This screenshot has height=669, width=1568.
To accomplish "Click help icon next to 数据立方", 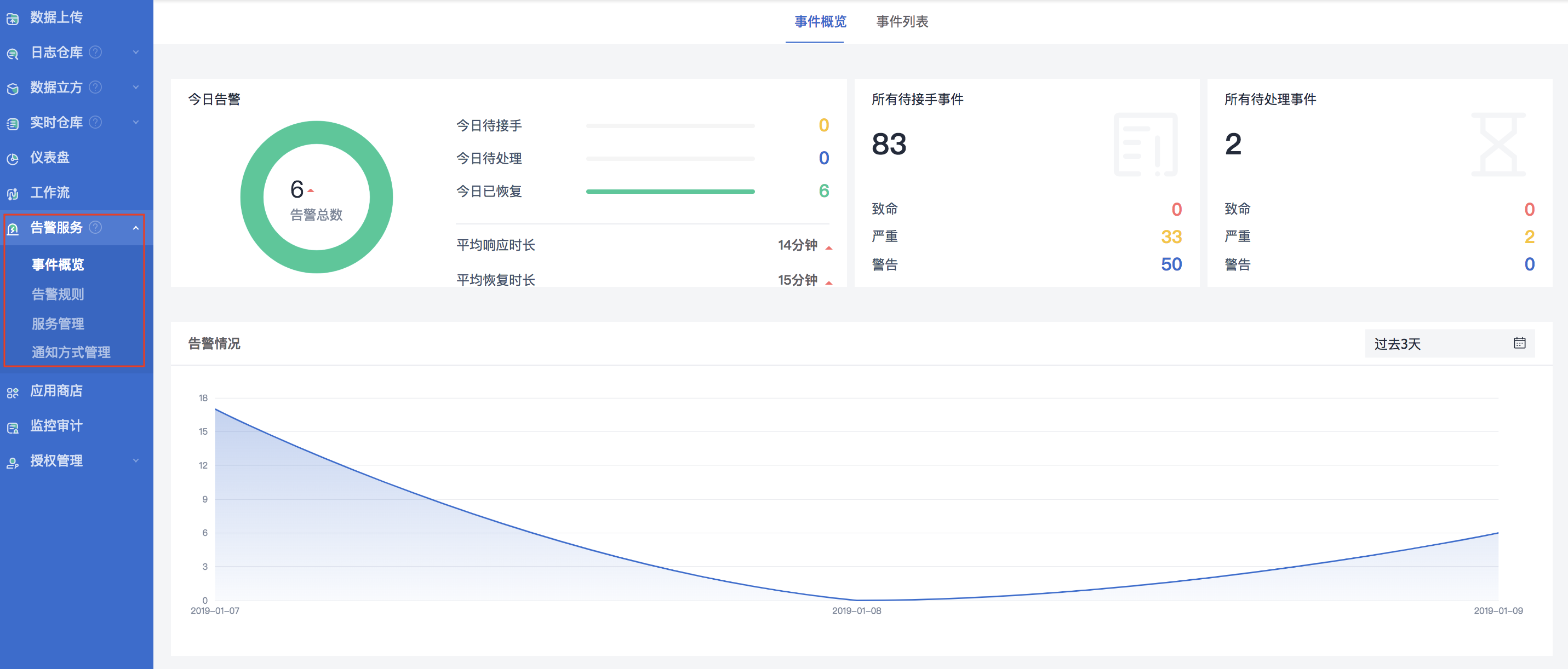I will tap(95, 87).
